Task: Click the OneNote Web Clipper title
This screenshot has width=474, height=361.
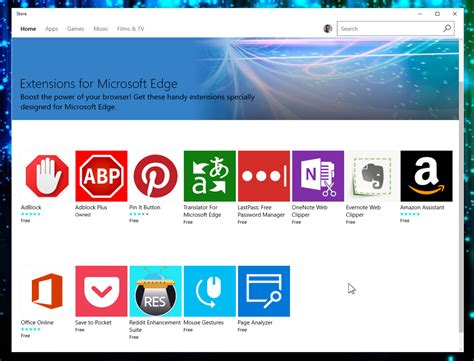Action: point(310,211)
